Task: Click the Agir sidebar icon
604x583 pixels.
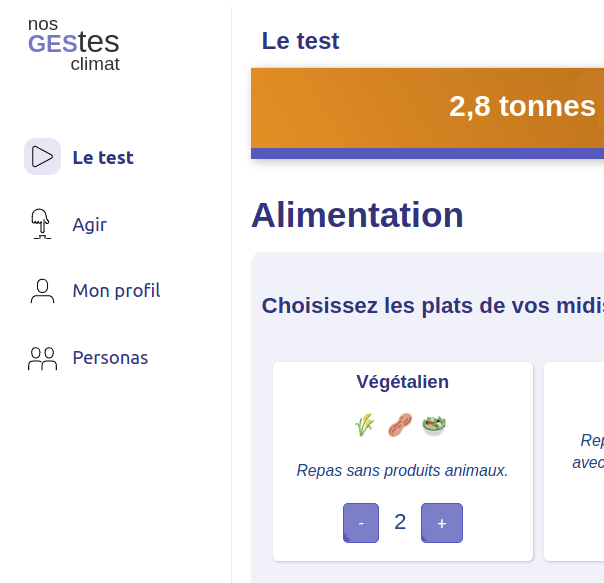Action: point(42,224)
